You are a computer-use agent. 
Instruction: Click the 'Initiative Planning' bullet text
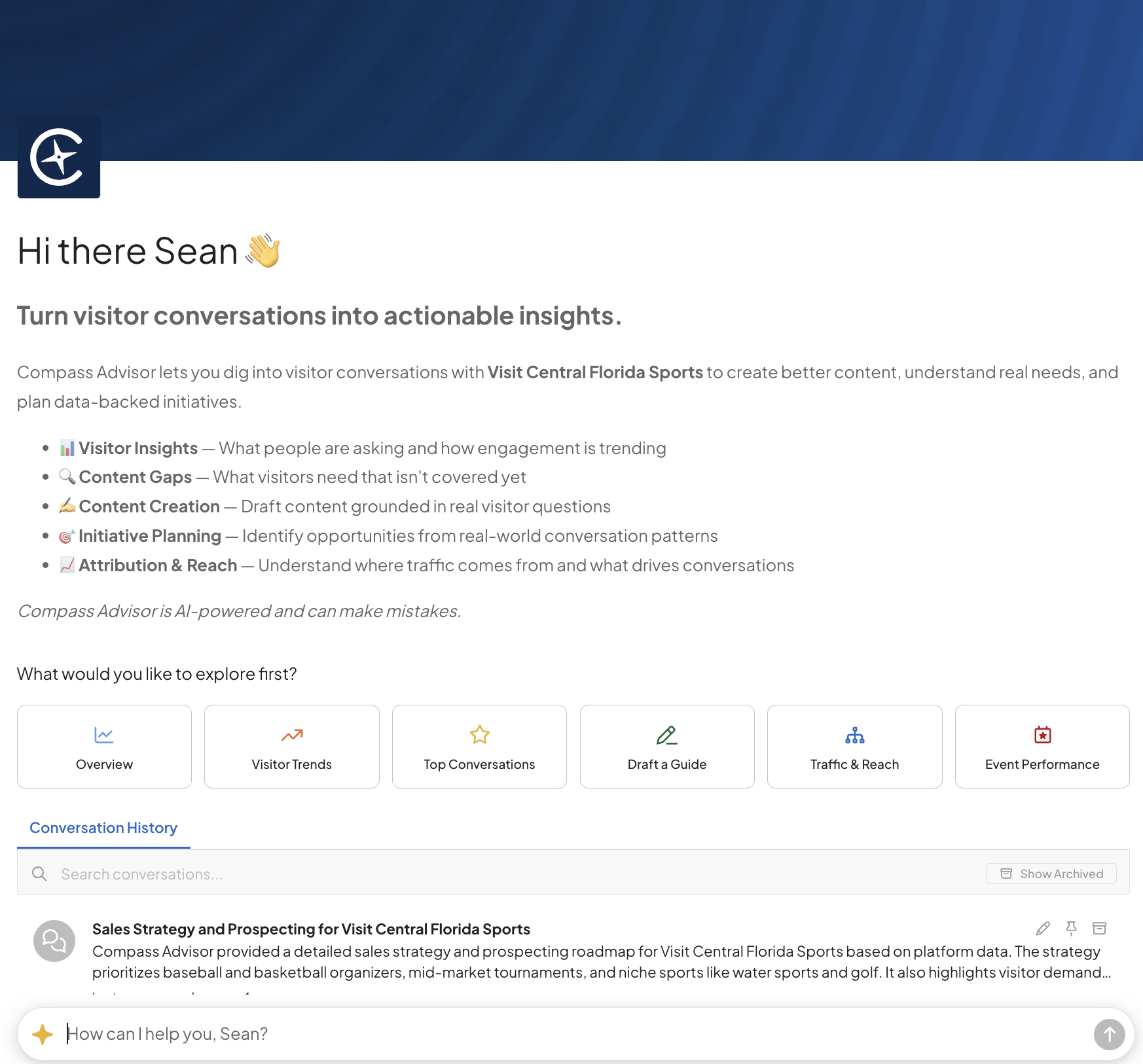pos(150,536)
